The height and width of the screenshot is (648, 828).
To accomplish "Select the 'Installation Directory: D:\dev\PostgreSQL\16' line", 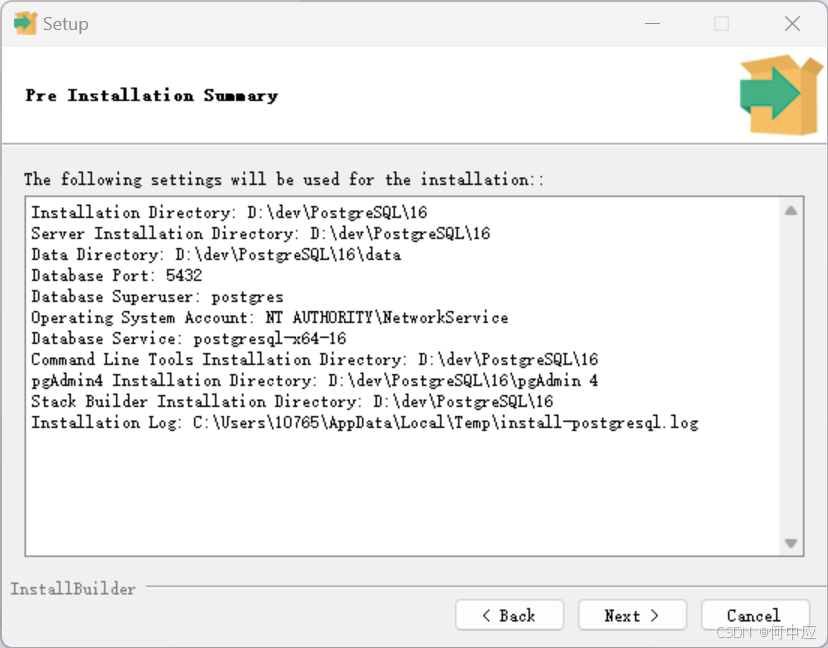I will click(229, 212).
